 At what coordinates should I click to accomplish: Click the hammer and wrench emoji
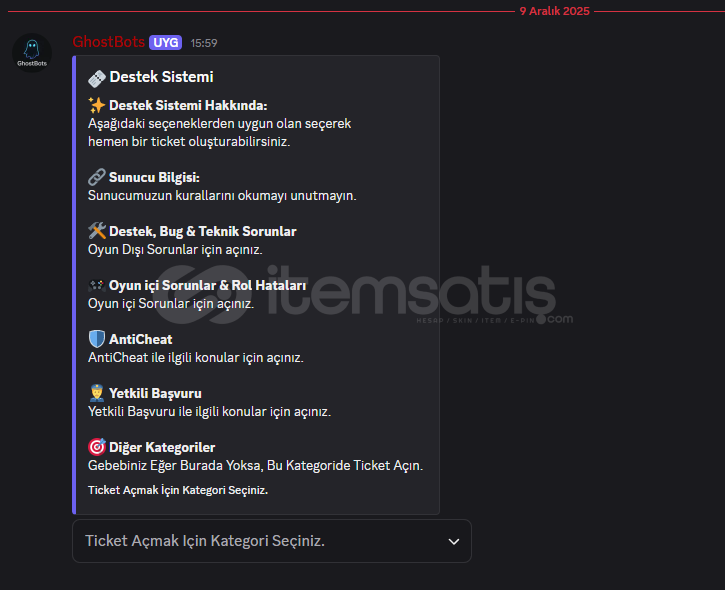click(x=97, y=231)
